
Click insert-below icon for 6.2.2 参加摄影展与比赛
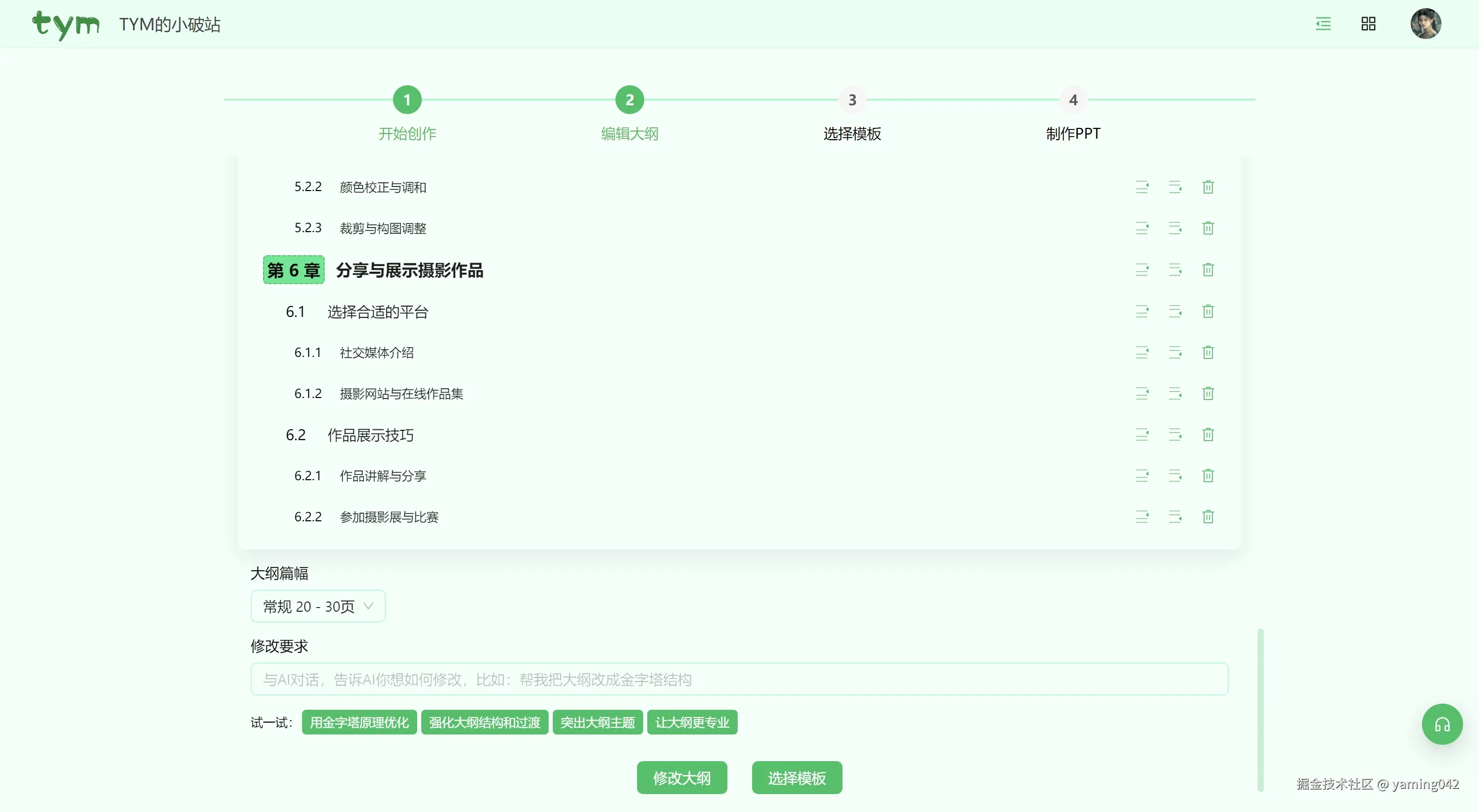(1175, 517)
